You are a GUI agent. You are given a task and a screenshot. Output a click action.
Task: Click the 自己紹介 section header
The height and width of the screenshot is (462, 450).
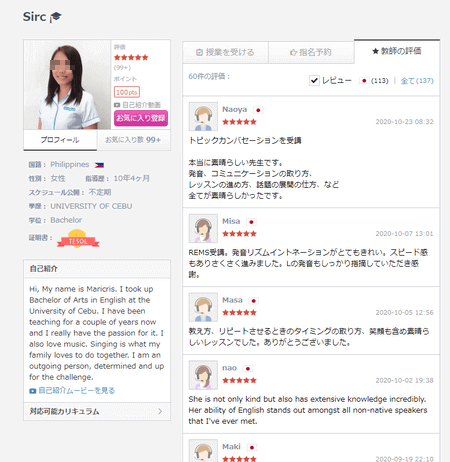pyautogui.click(x=97, y=269)
